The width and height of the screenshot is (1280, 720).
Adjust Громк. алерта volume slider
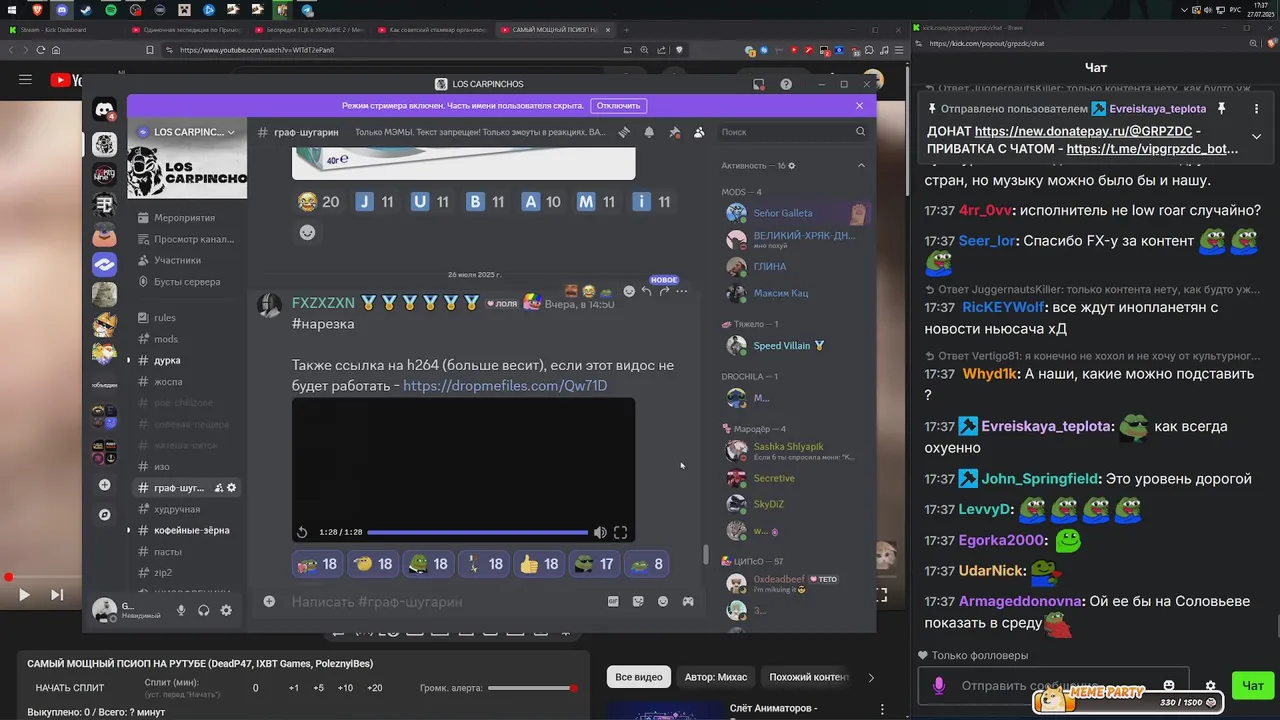click(x=532, y=688)
